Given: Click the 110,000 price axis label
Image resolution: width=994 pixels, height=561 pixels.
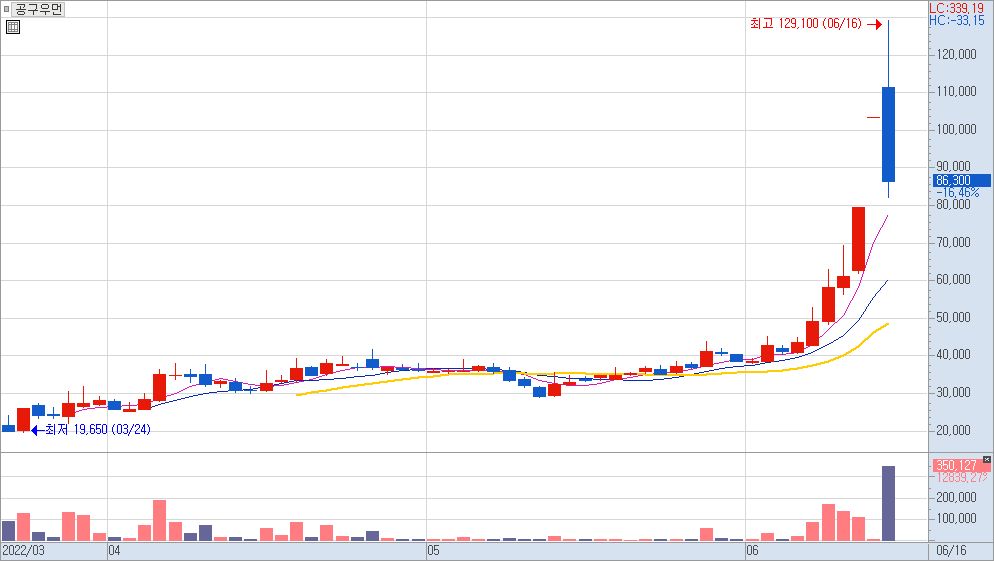Looking at the screenshot, I should click(x=956, y=92).
